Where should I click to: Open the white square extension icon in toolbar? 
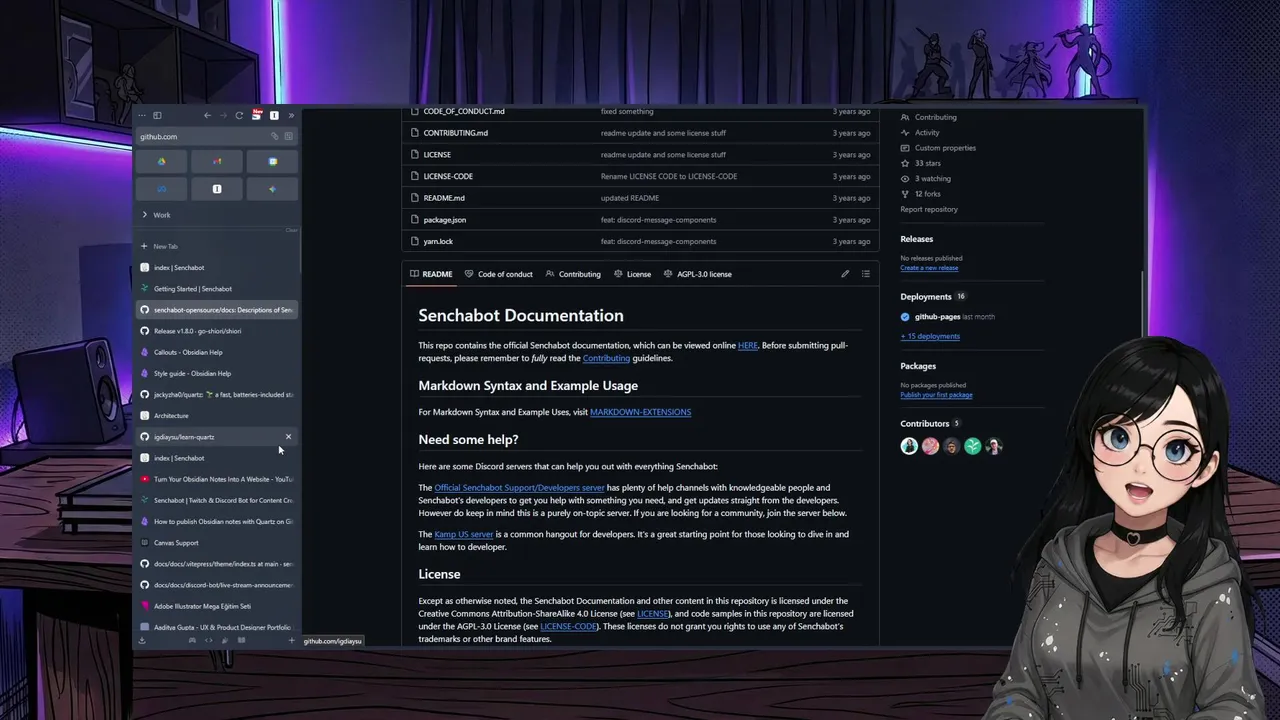click(x=274, y=115)
